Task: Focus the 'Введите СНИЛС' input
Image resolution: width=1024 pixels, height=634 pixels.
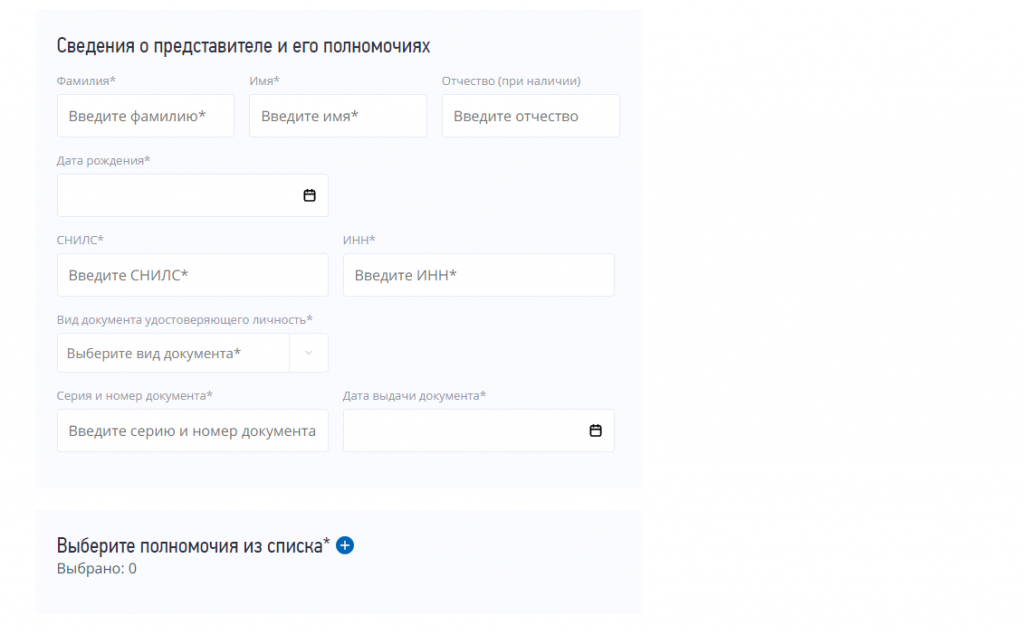Action: [x=192, y=275]
